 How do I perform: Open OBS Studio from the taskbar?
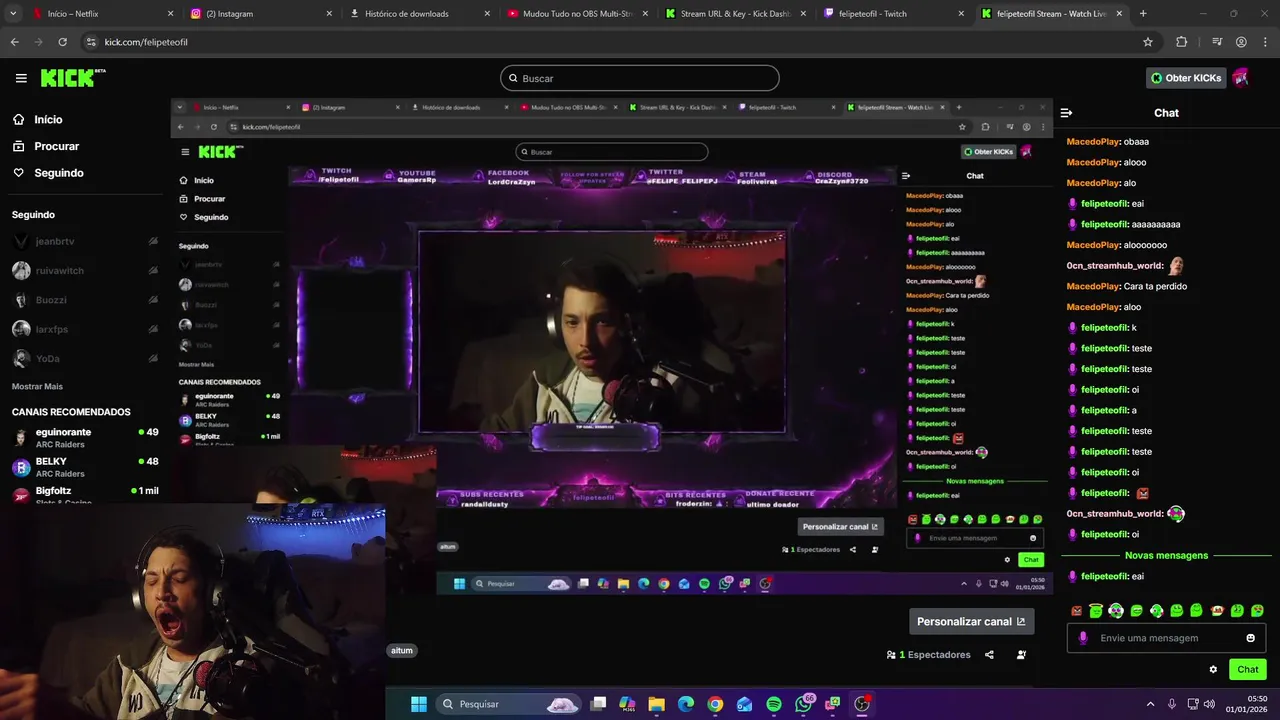click(862, 704)
